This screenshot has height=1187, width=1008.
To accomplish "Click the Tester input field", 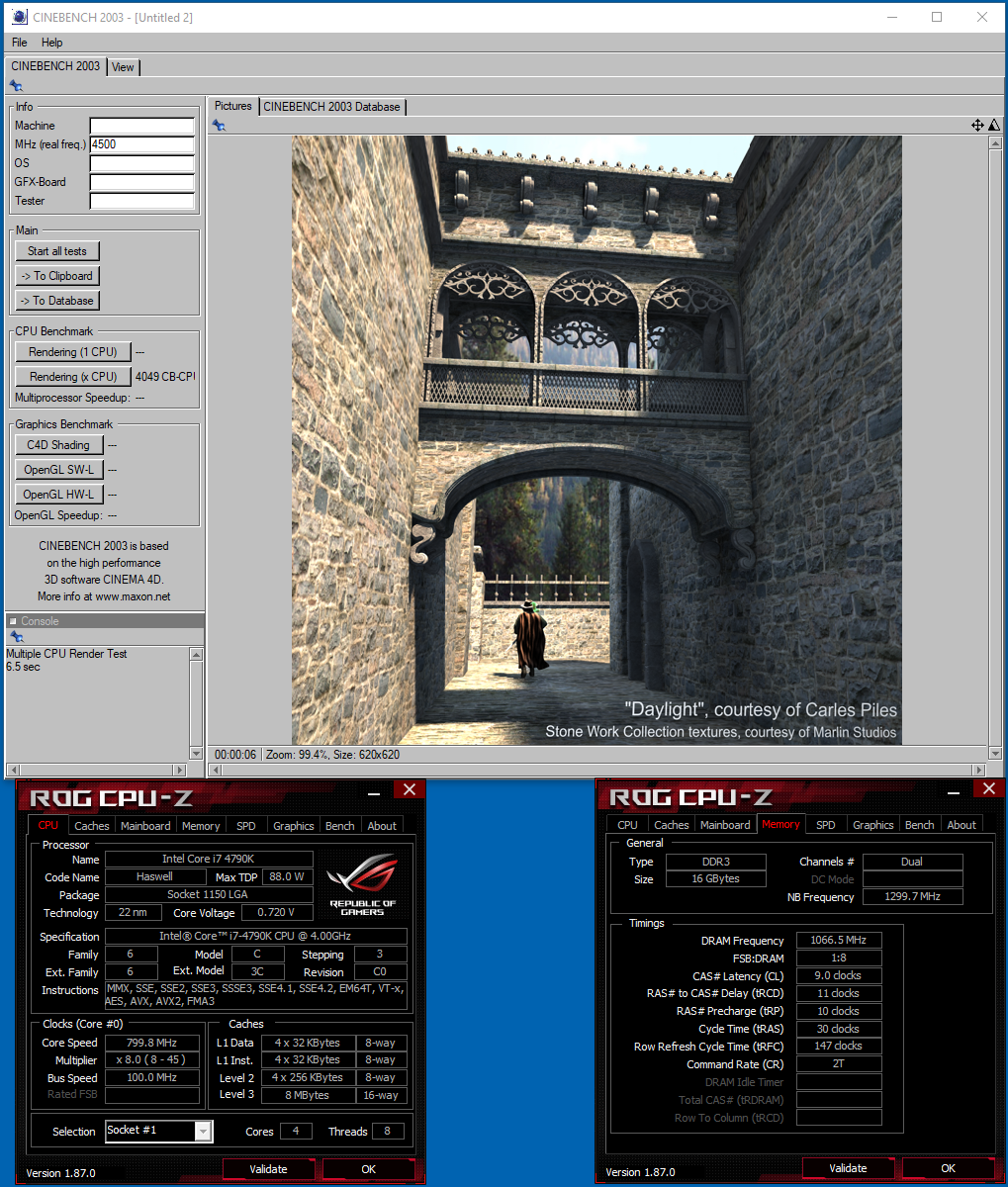I will point(142,201).
